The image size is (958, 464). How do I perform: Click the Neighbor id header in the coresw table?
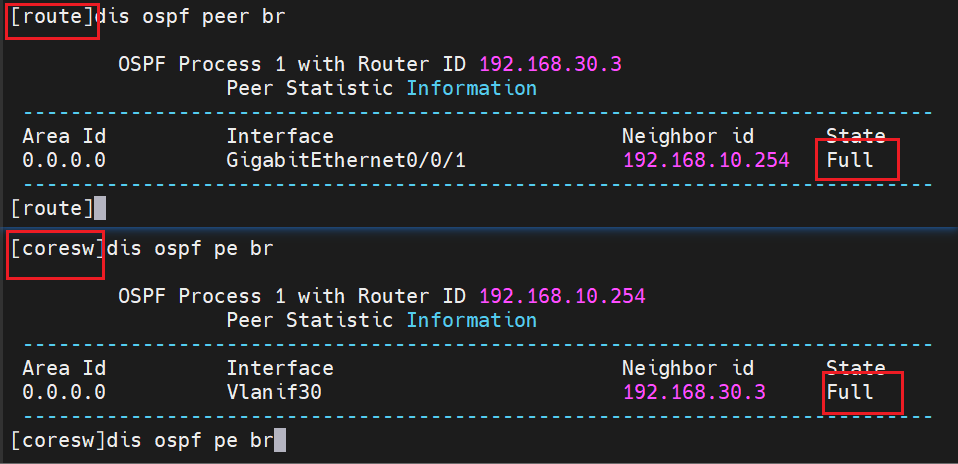(687, 368)
